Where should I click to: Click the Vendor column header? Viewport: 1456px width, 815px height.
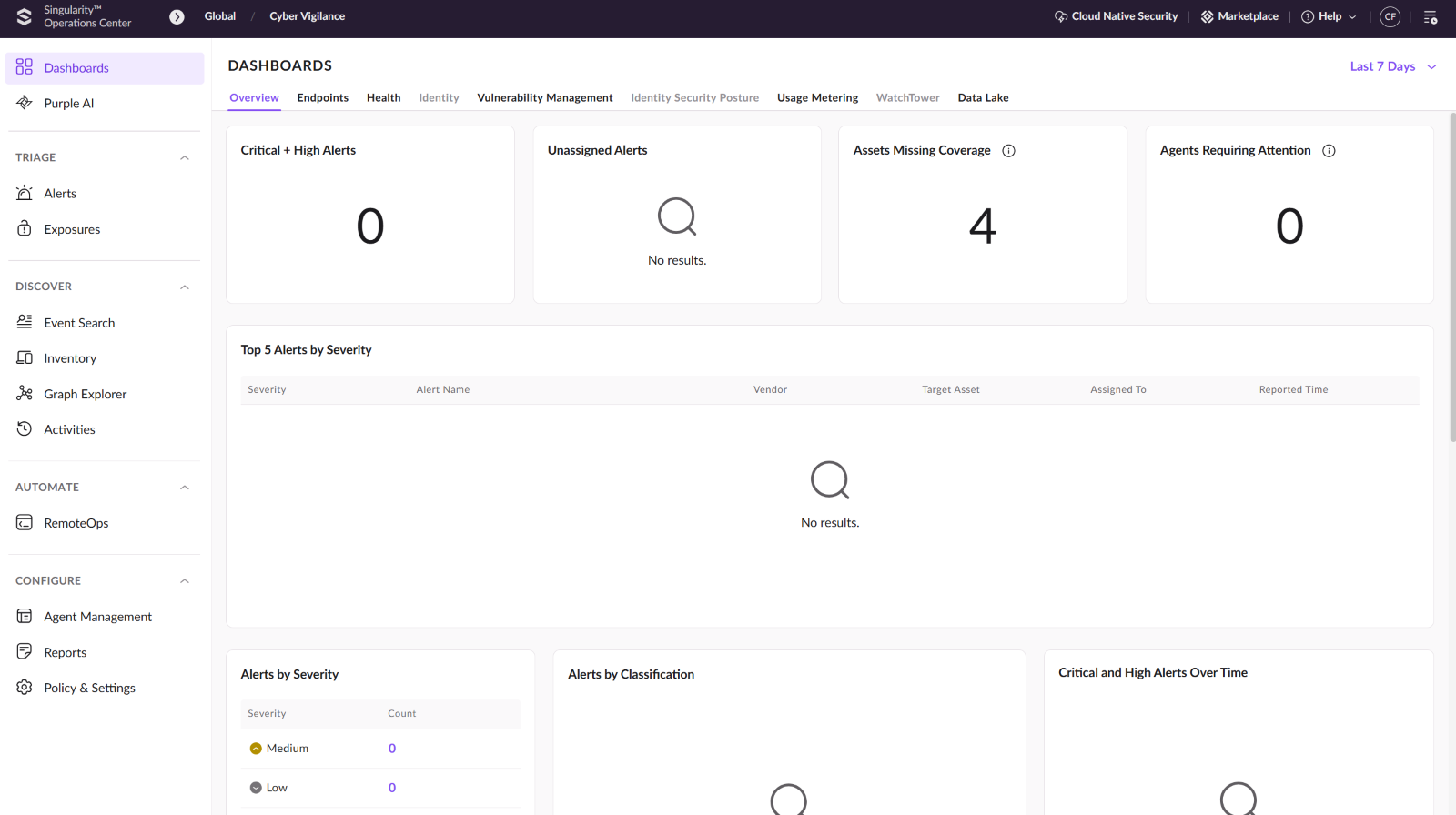(x=770, y=390)
